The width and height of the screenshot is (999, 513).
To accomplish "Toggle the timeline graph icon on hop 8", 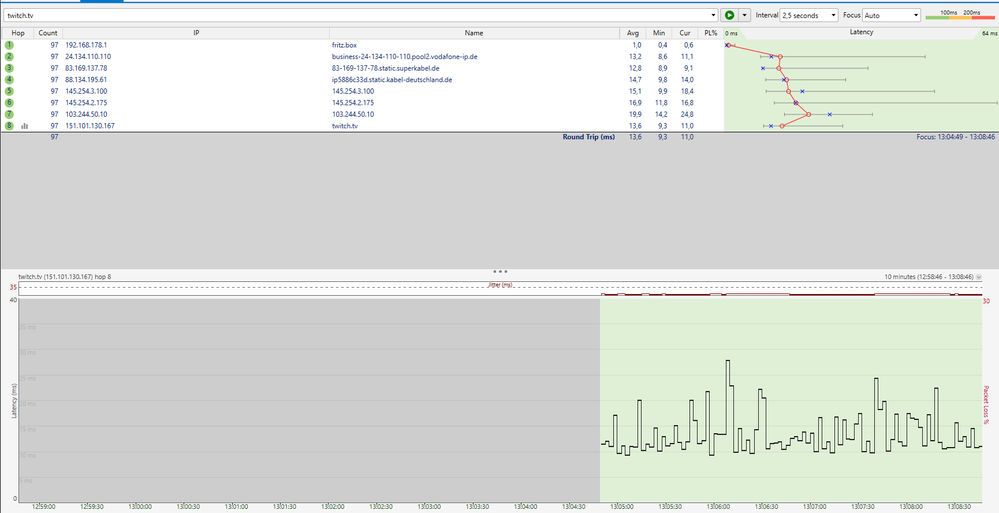I will coord(25,126).
